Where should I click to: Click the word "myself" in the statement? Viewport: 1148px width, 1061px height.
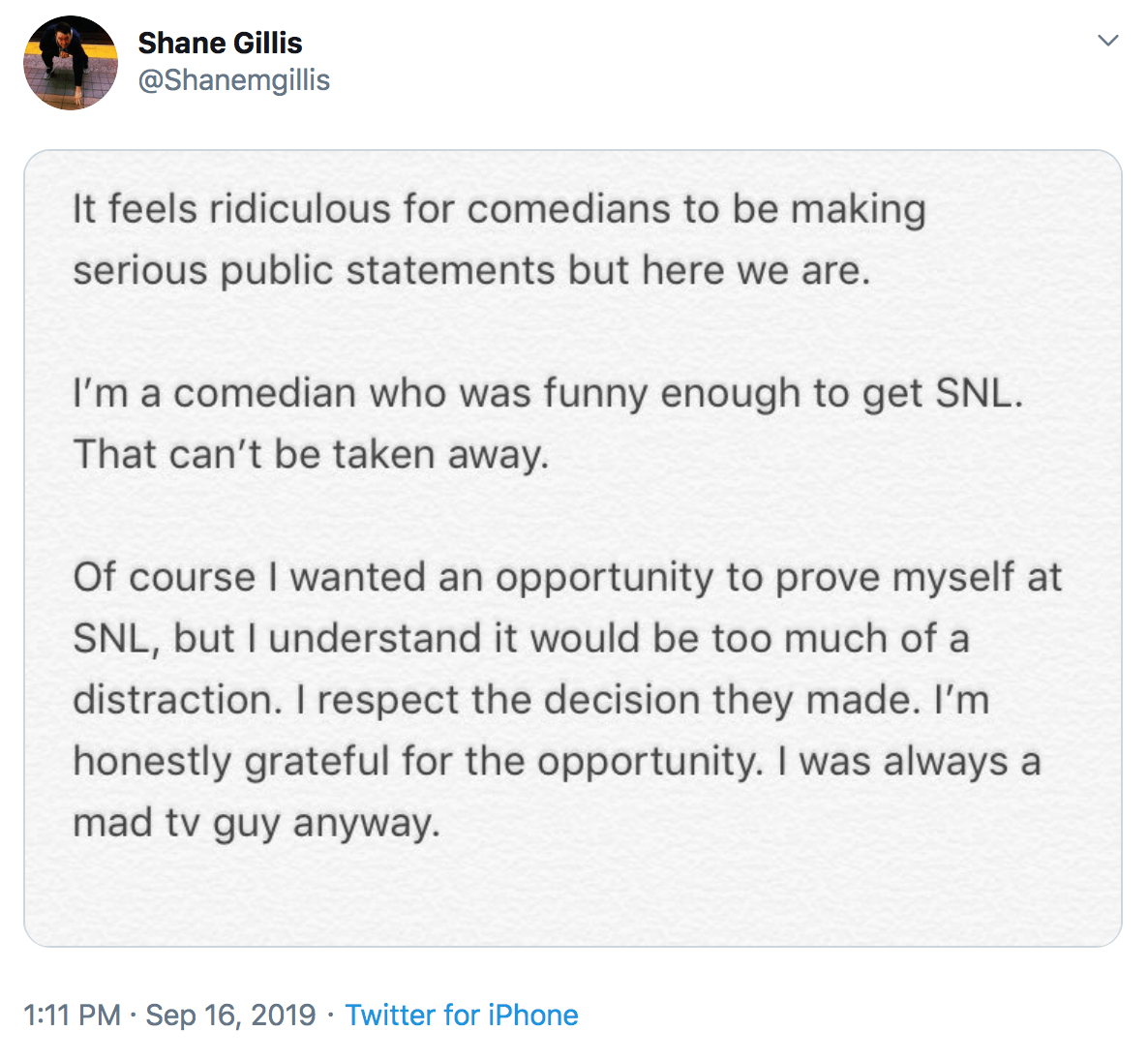pyautogui.click(x=953, y=577)
